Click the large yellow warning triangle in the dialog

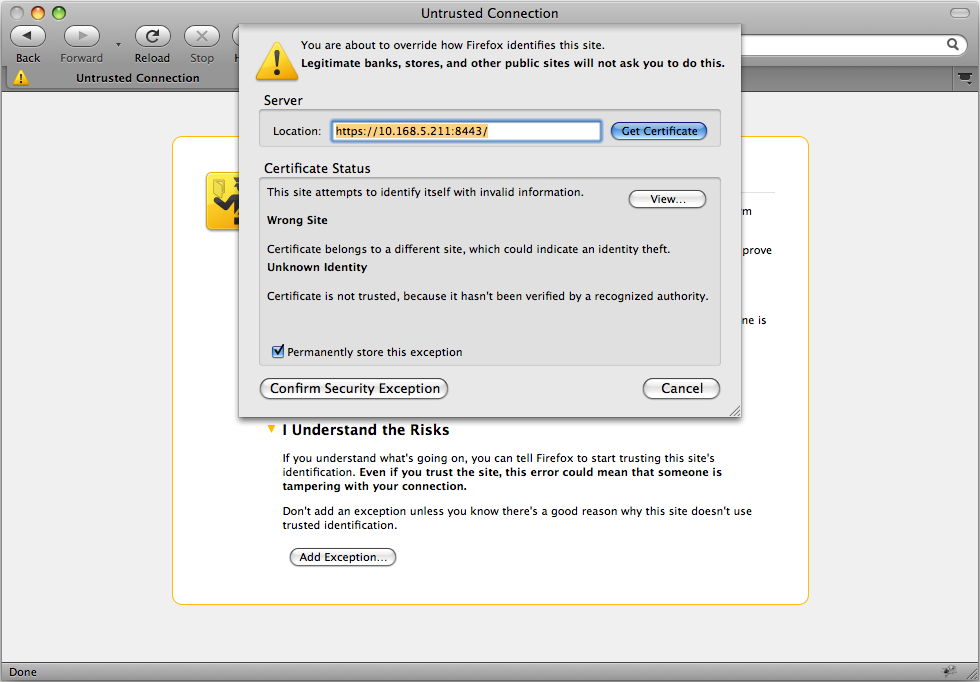point(276,61)
